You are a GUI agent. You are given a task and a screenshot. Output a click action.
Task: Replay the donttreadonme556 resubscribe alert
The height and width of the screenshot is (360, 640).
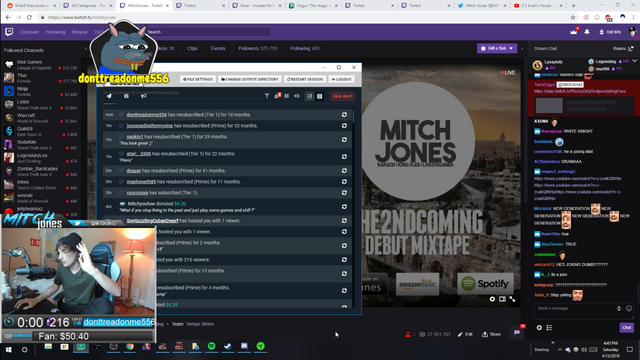point(344,115)
